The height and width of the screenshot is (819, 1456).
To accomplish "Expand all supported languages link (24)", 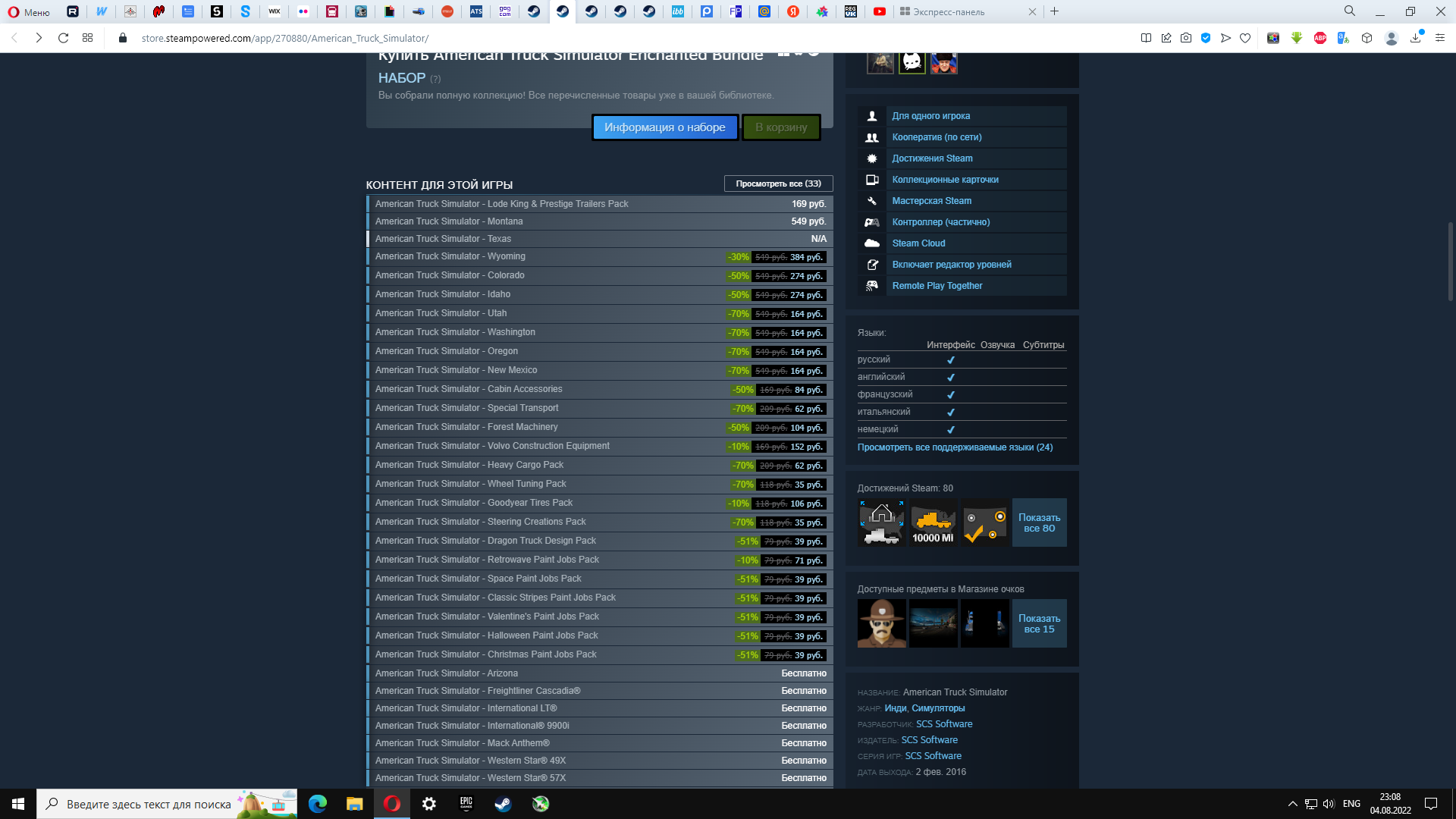I will [955, 447].
